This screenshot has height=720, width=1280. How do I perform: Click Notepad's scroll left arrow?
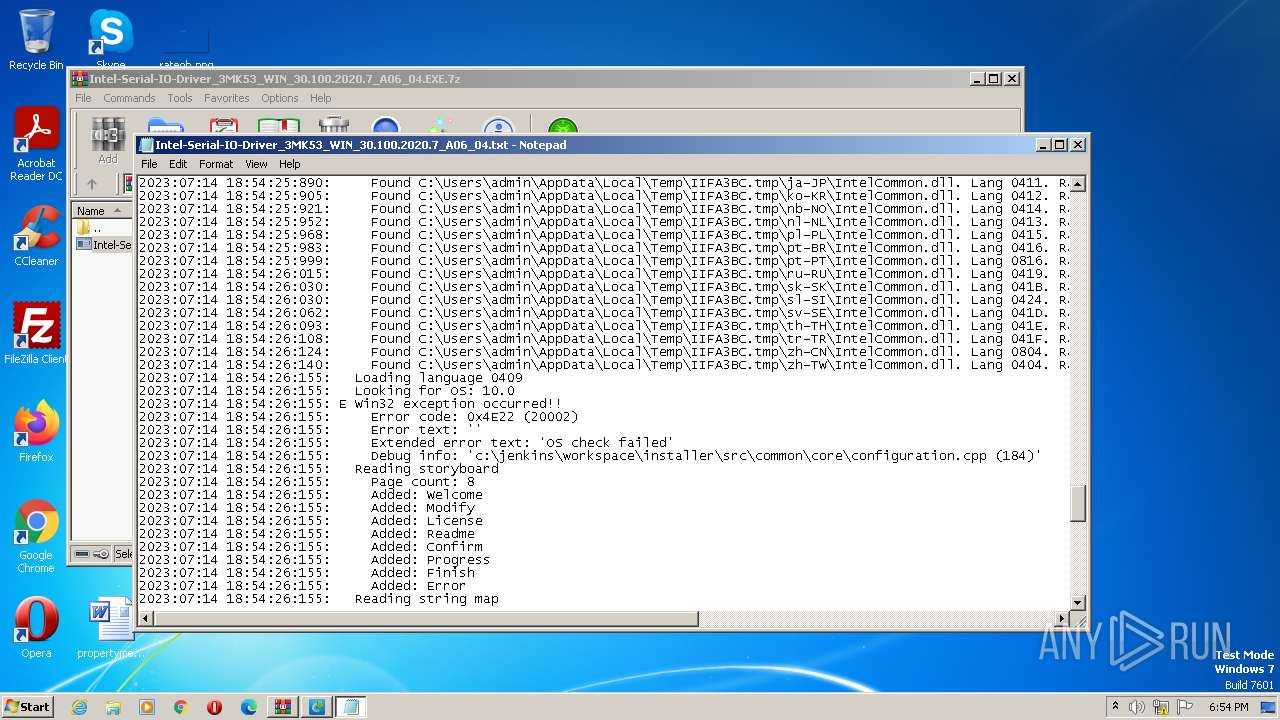click(x=146, y=619)
